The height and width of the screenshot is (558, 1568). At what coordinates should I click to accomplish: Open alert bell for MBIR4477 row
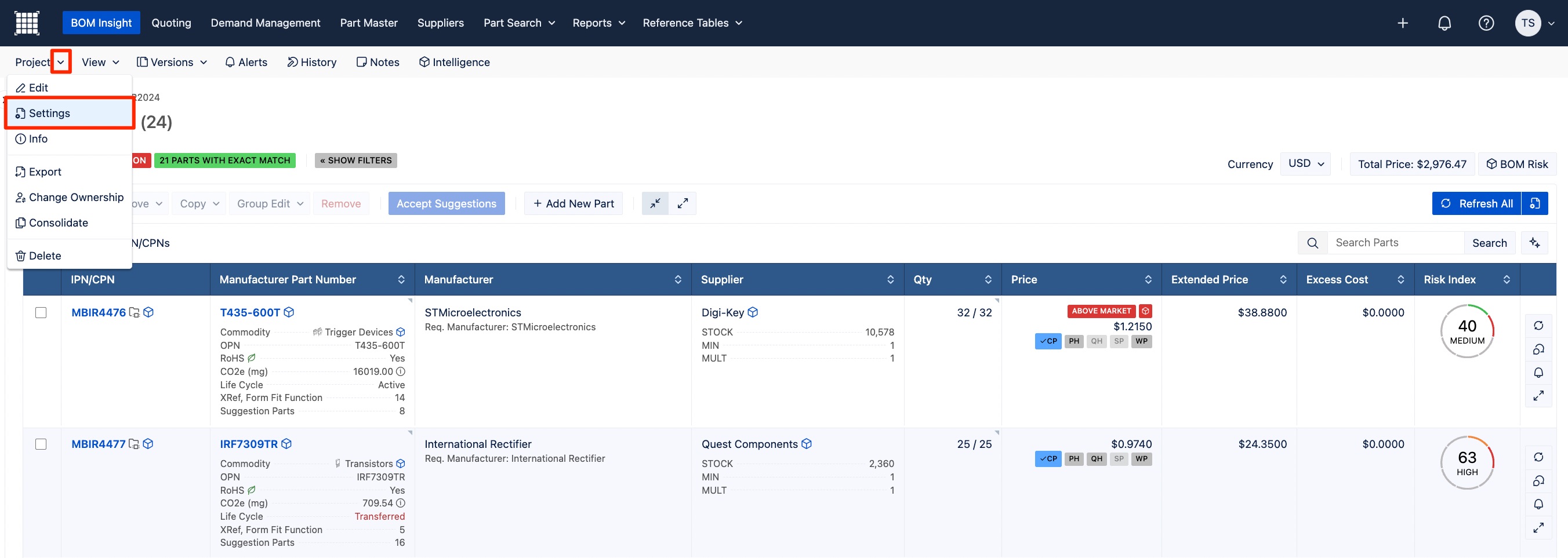(x=1538, y=504)
